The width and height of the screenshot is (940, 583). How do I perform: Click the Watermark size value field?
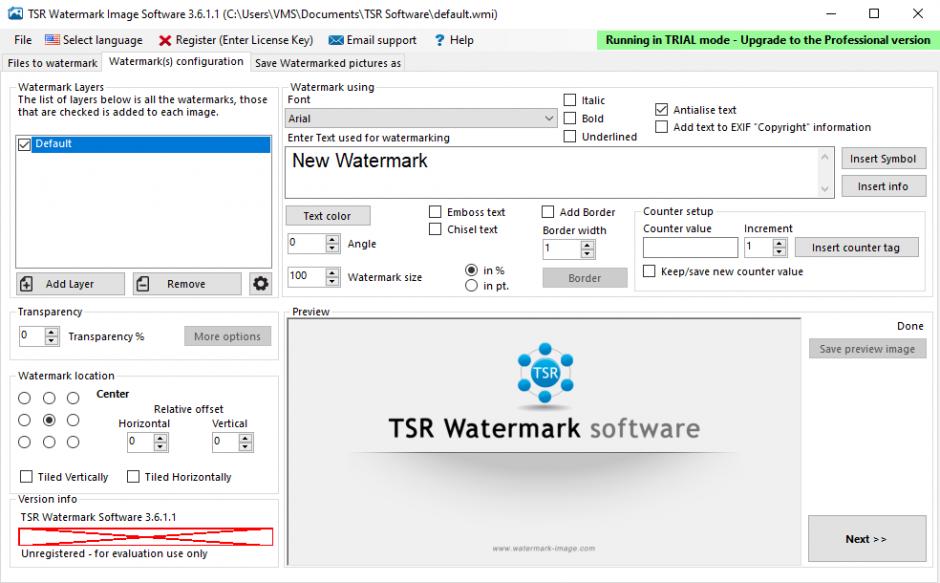(306, 277)
